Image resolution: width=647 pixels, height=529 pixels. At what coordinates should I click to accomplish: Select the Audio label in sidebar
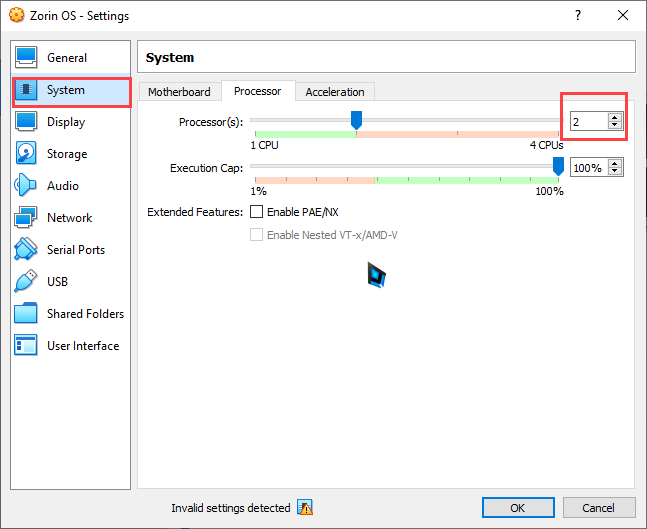[63, 186]
